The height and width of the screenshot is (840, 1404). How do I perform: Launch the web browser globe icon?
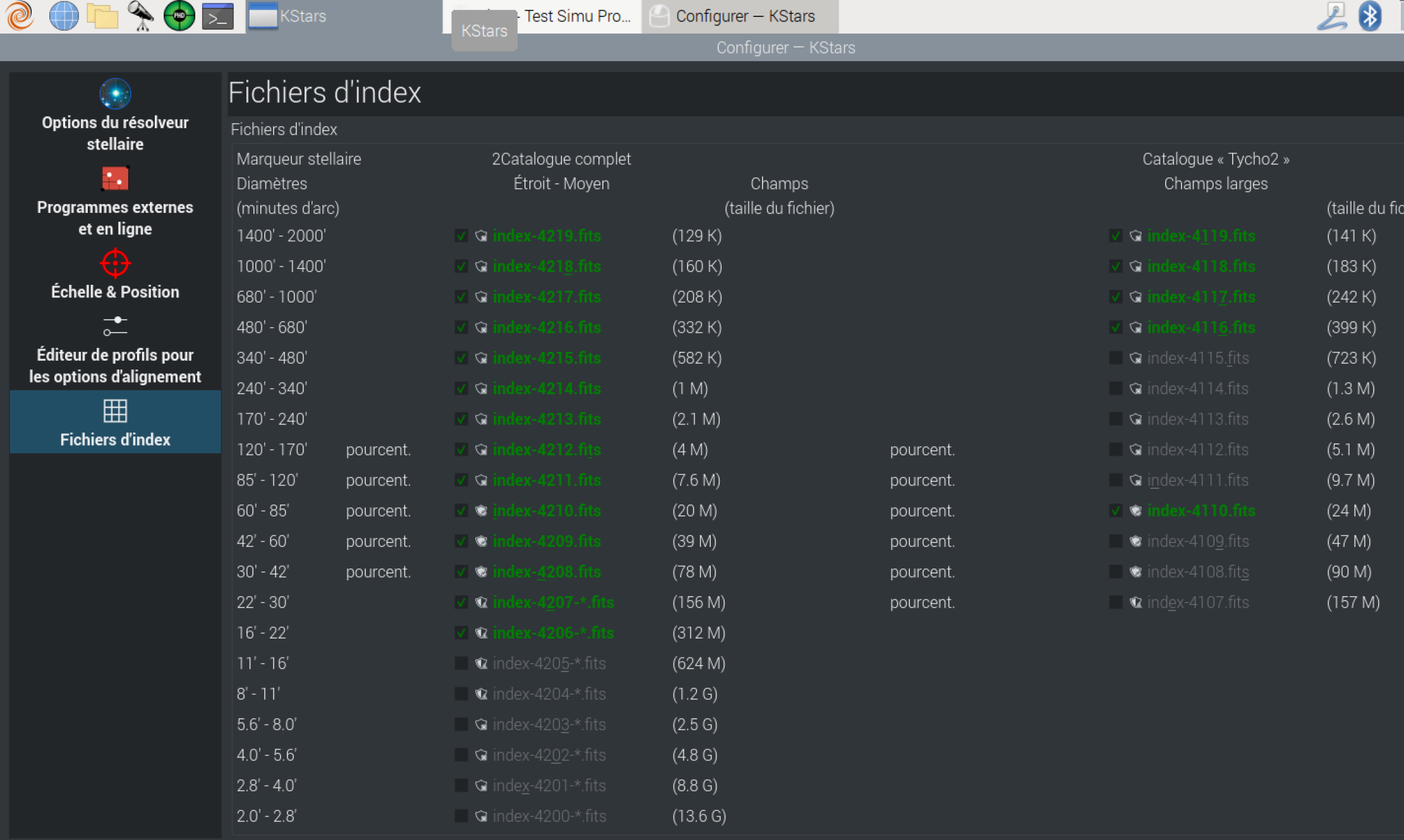tap(64, 16)
